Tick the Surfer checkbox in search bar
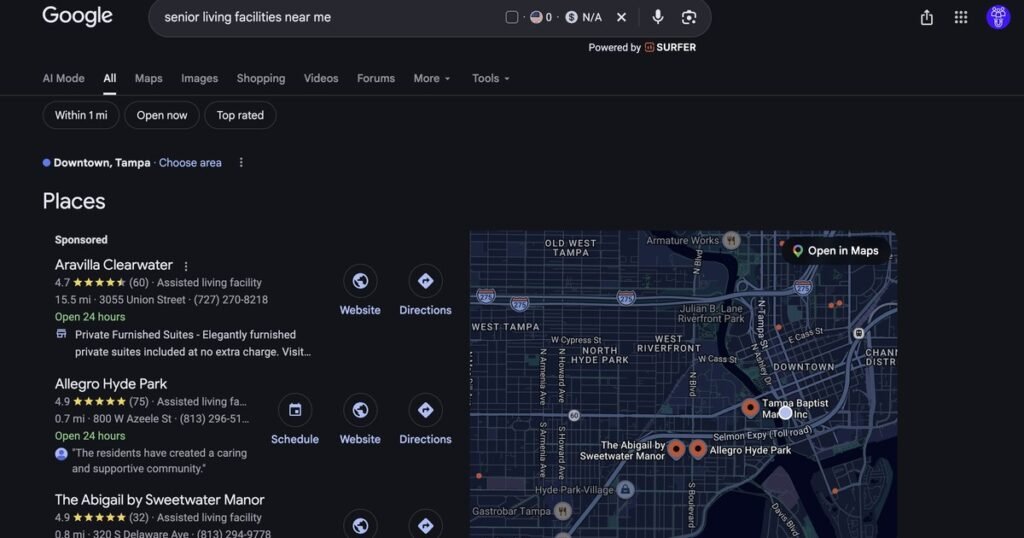This screenshot has height=538, width=1024. pos(511,18)
